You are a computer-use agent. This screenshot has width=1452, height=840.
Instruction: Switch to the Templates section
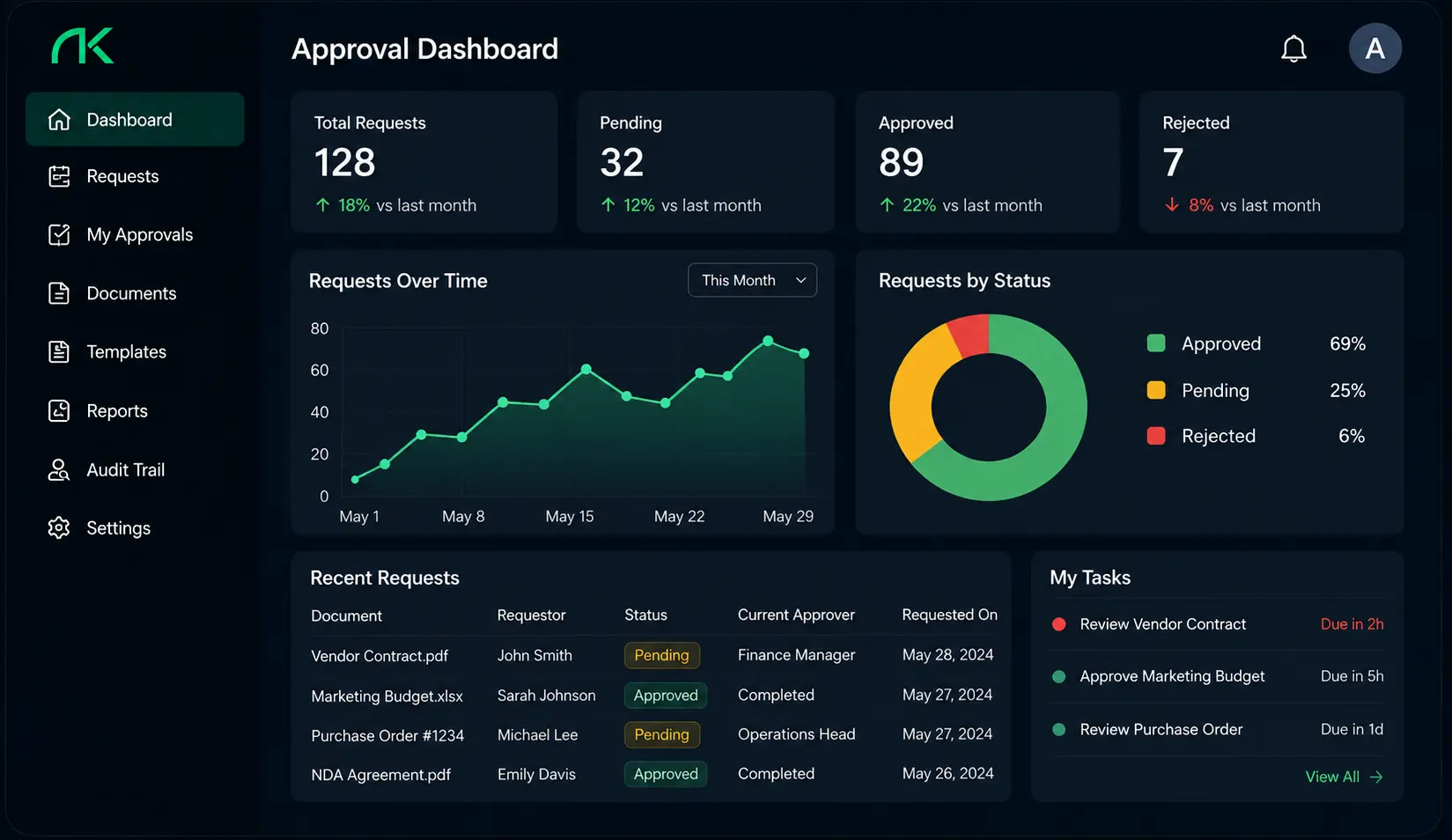coord(135,351)
